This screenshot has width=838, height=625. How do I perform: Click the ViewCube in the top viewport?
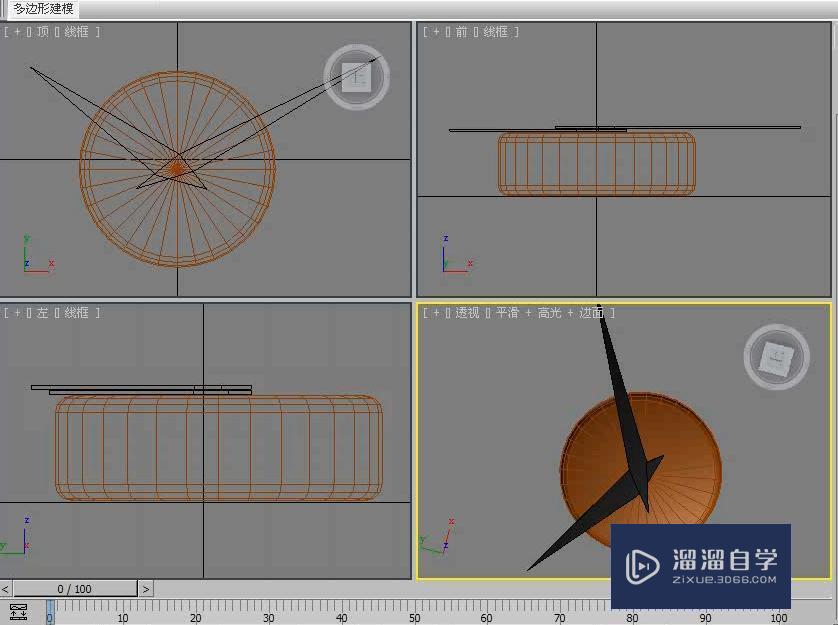click(x=356, y=78)
